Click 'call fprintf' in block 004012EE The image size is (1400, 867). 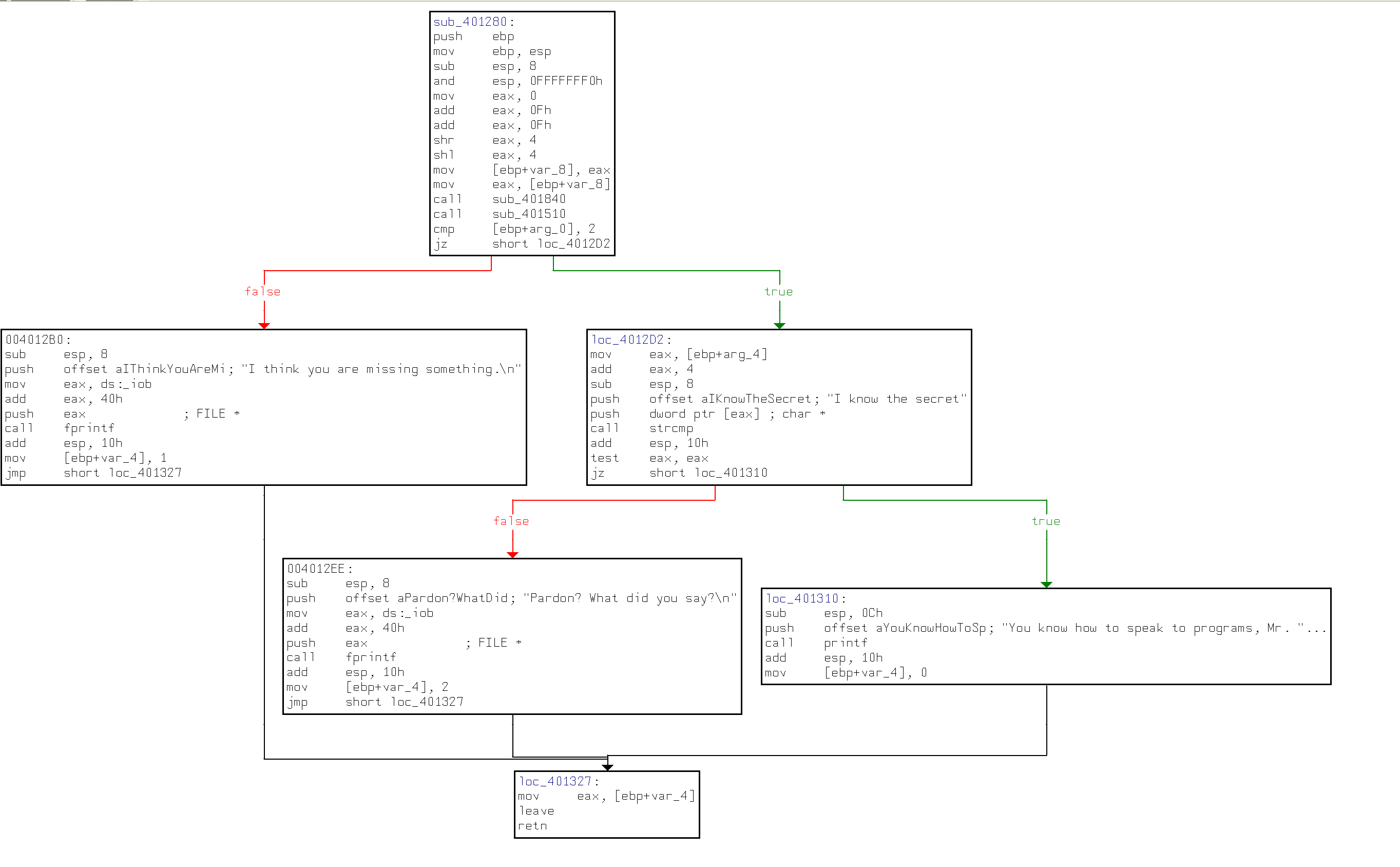tap(341, 658)
